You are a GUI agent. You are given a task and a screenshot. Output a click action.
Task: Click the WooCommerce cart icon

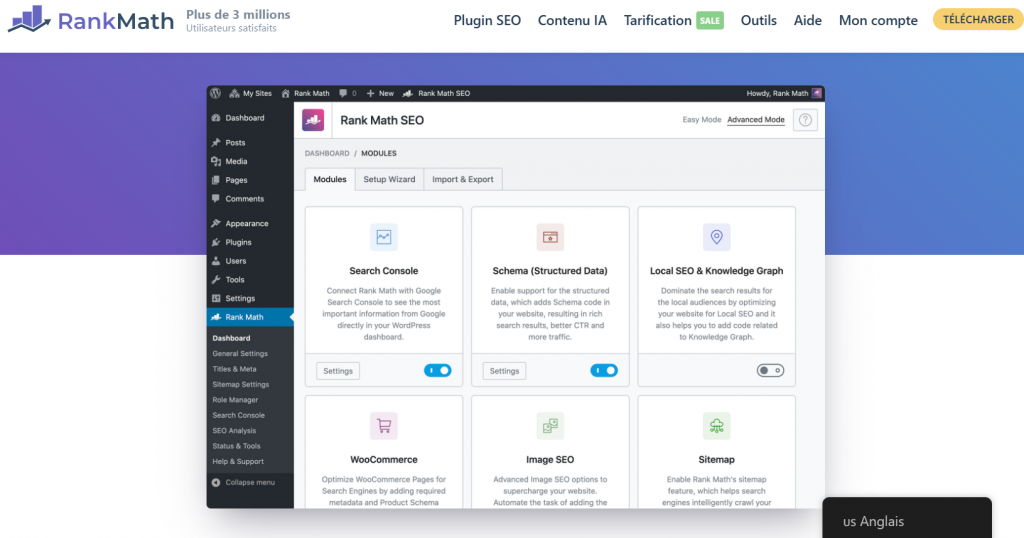pyautogui.click(x=383, y=426)
